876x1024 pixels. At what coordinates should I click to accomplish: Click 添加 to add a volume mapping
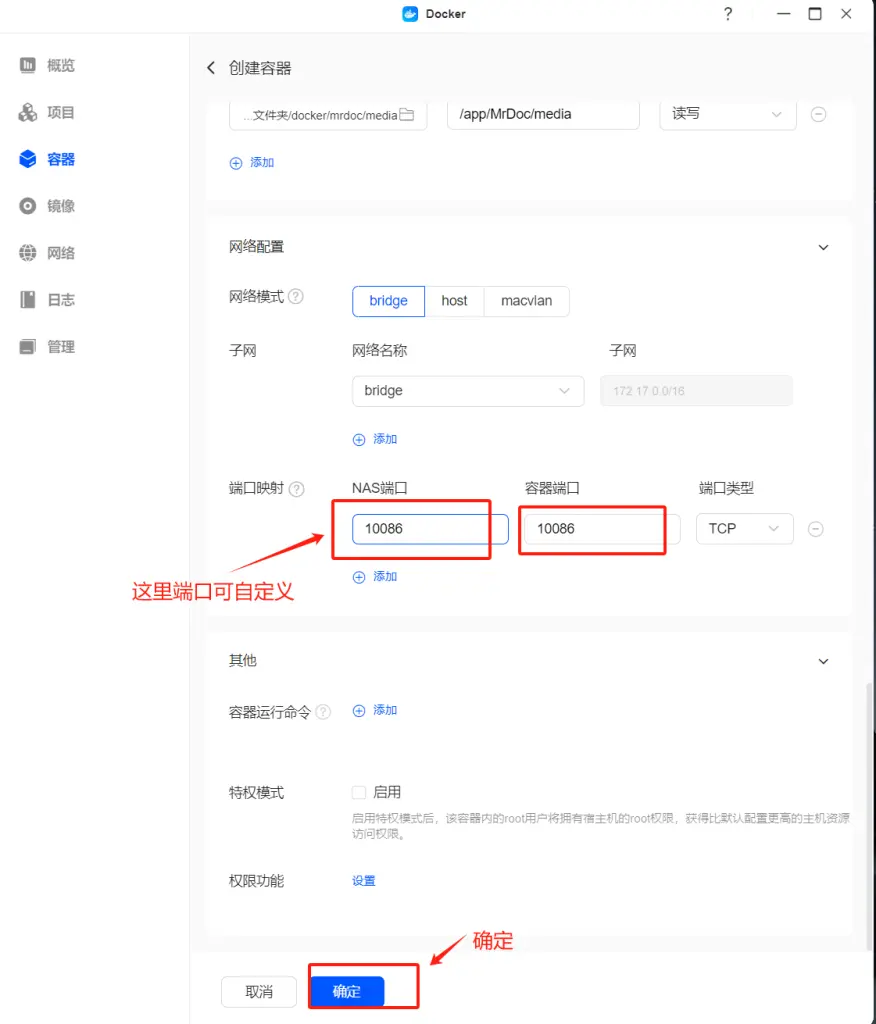click(252, 163)
